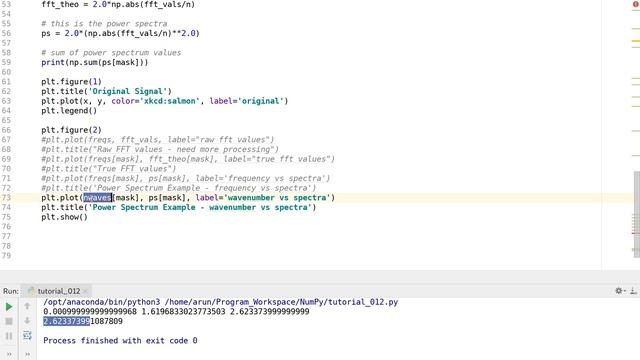The width and height of the screenshot is (640, 360).
Task: Click line number 59 in gutter
Action: tap(6, 62)
